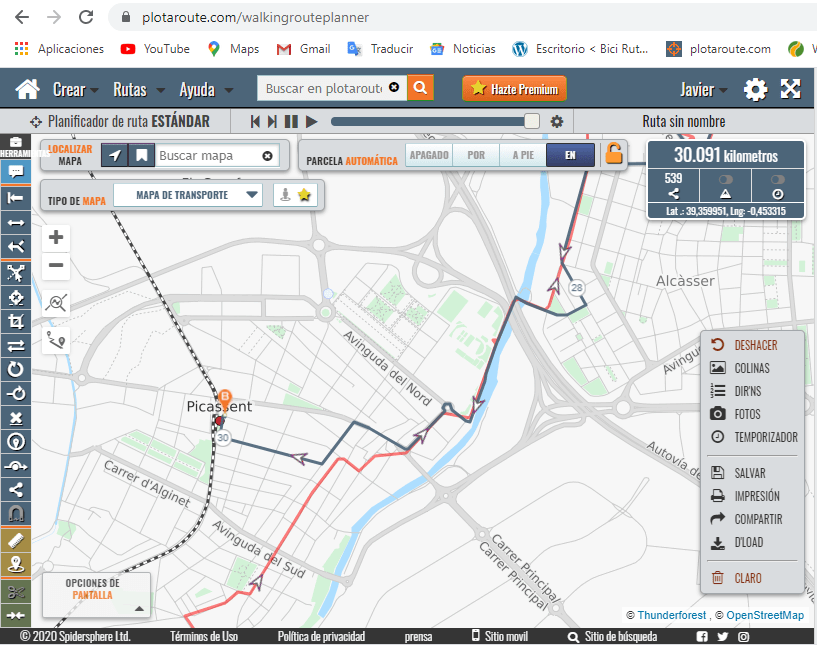
Task: Open the settings gear in header
Action: coord(755,90)
